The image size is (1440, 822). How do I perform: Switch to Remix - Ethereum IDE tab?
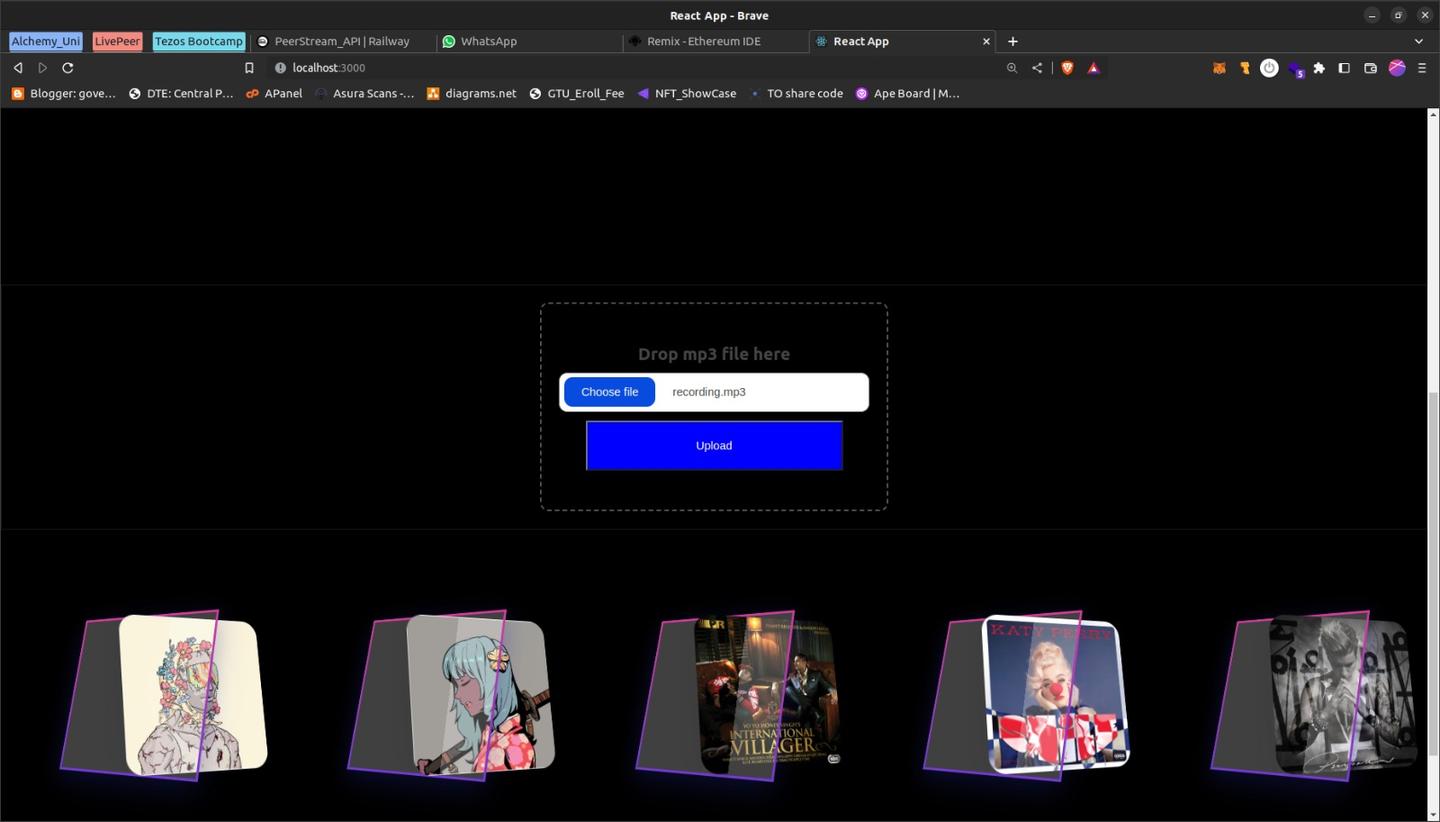(x=715, y=41)
